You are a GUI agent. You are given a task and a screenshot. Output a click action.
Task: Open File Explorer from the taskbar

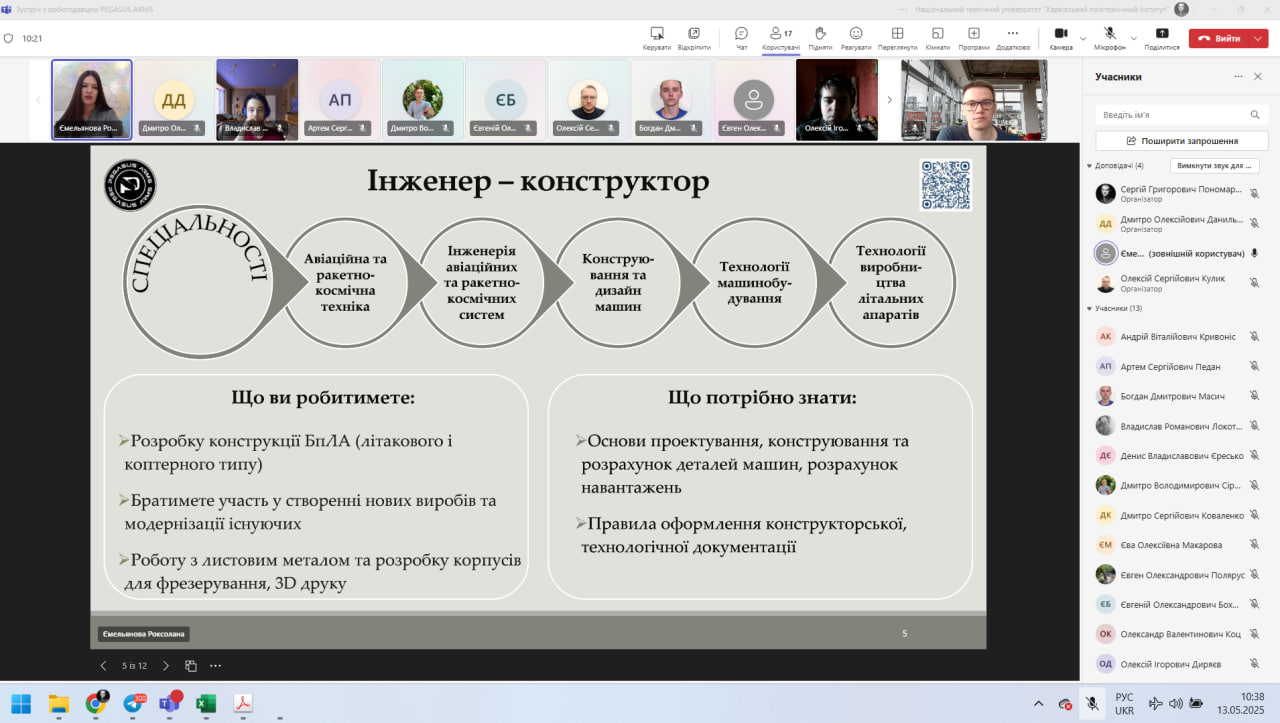coord(59,703)
